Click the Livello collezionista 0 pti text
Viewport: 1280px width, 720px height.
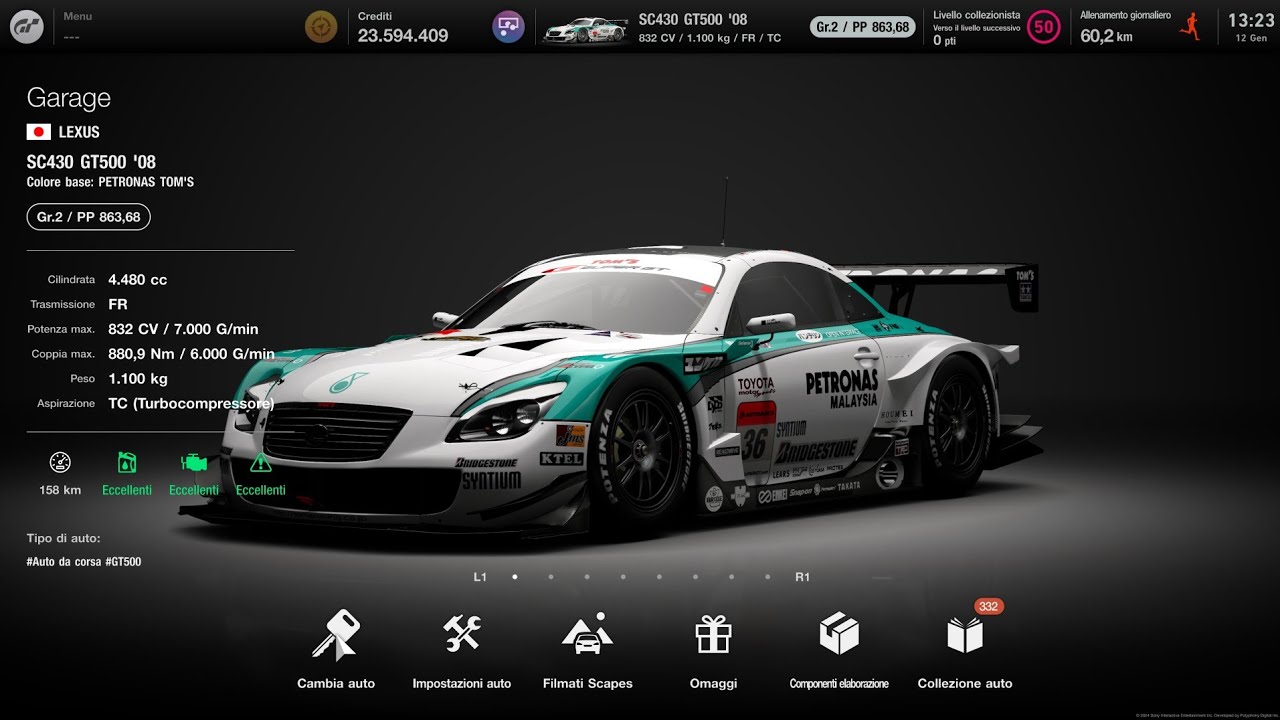(x=945, y=41)
